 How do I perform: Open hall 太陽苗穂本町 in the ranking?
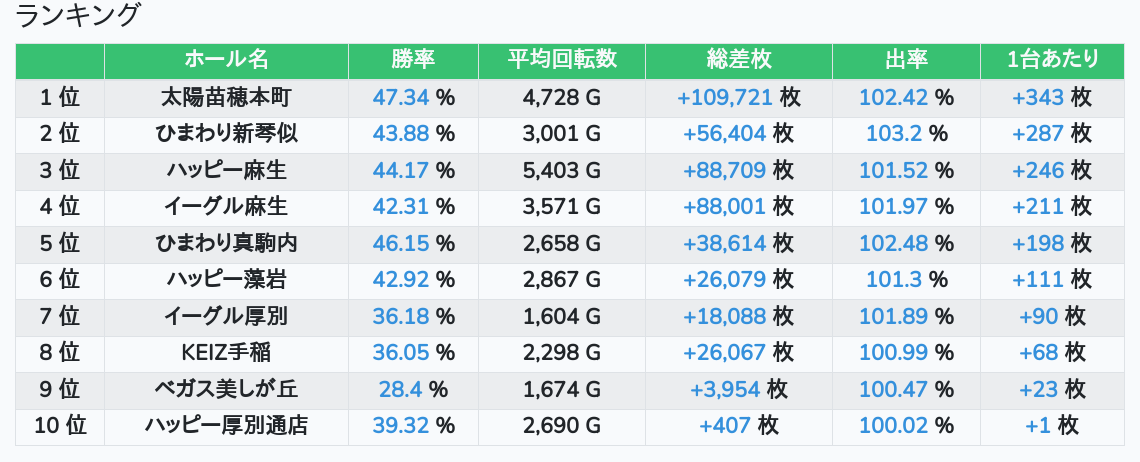click(x=226, y=98)
